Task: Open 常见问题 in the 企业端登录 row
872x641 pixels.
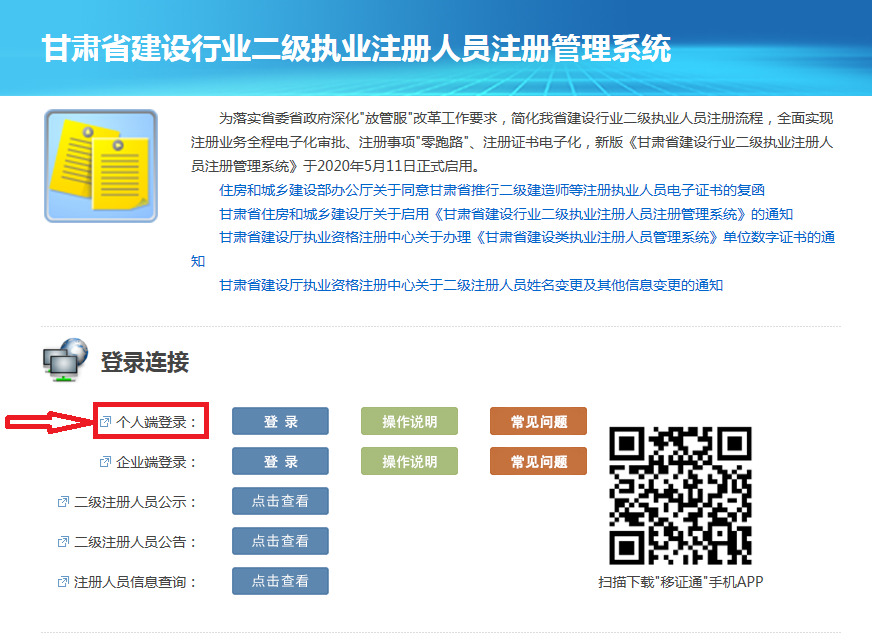Action: [x=538, y=461]
